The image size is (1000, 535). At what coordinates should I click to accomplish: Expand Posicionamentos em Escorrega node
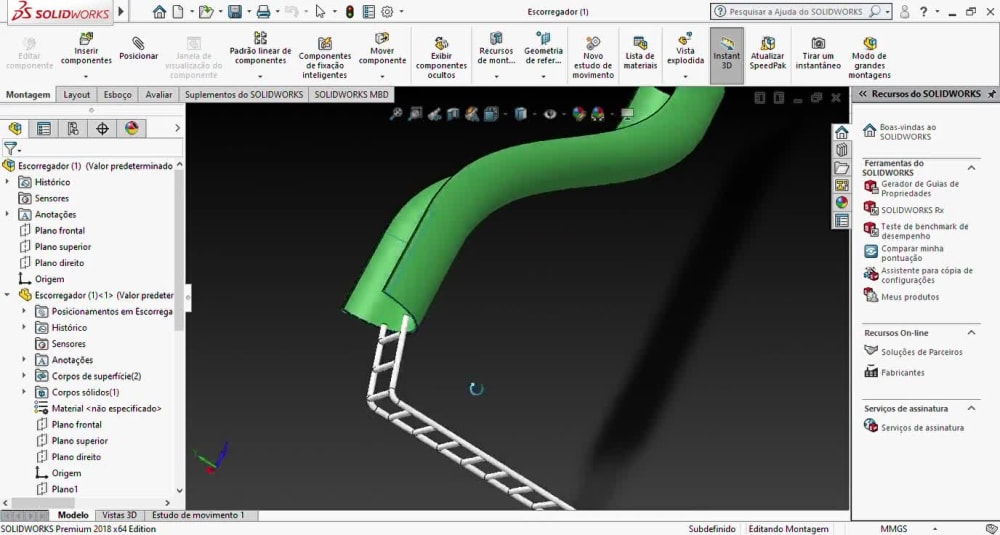(24, 311)
